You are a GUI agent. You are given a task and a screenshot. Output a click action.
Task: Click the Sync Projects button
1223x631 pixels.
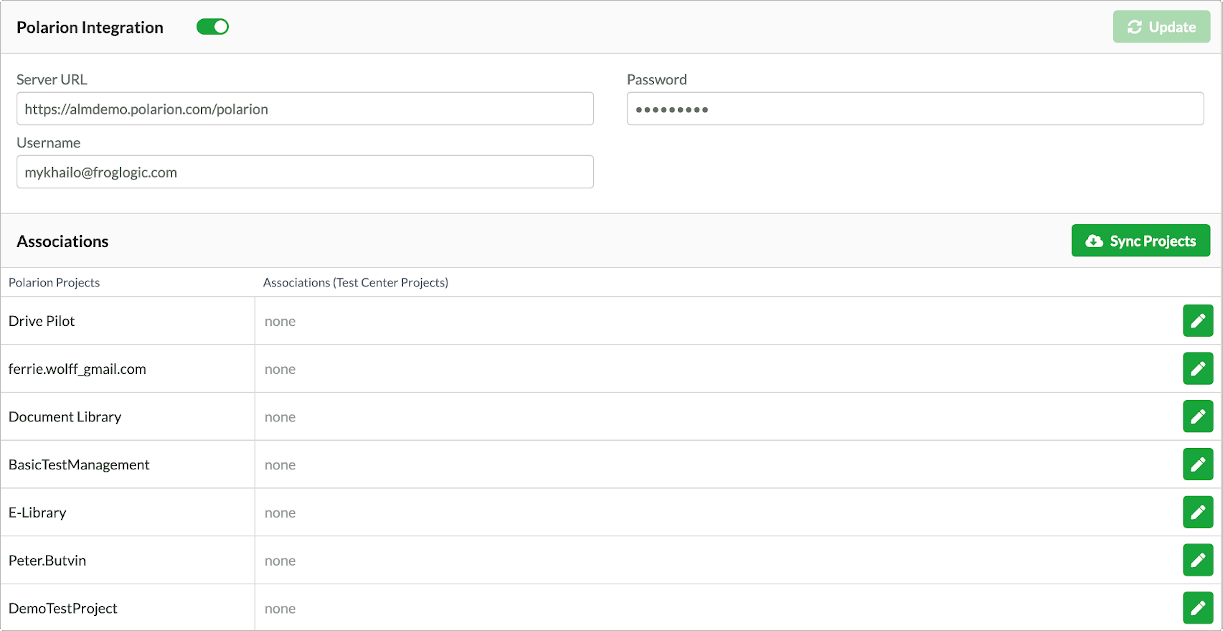(x=1140, y=241)
